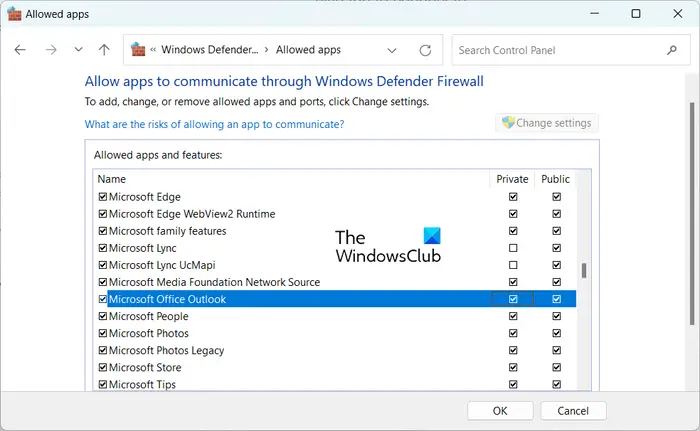Toggle Microsoft Office Outlook Public checkbox
Image resolution: width=700 pixels, height=431 pixels.
tap(556, 299)
